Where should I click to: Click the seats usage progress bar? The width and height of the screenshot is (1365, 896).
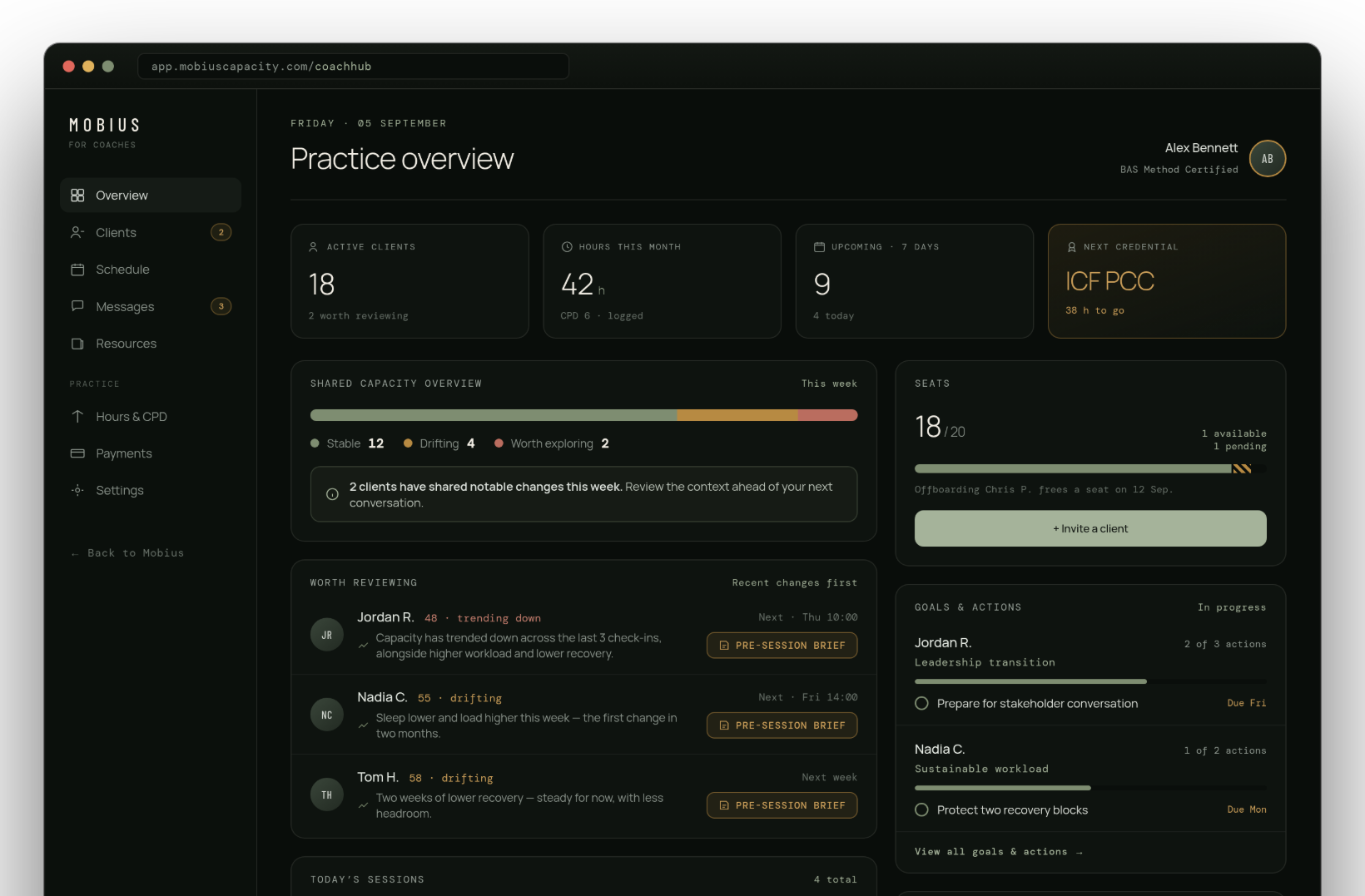point(1090,469)
